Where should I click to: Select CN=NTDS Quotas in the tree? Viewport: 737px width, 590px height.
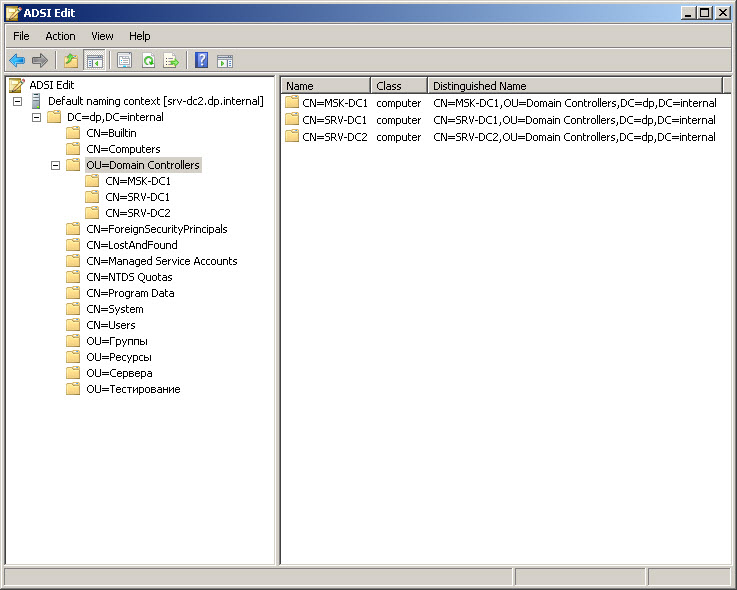pyautogui.click(x=129, y=277)
